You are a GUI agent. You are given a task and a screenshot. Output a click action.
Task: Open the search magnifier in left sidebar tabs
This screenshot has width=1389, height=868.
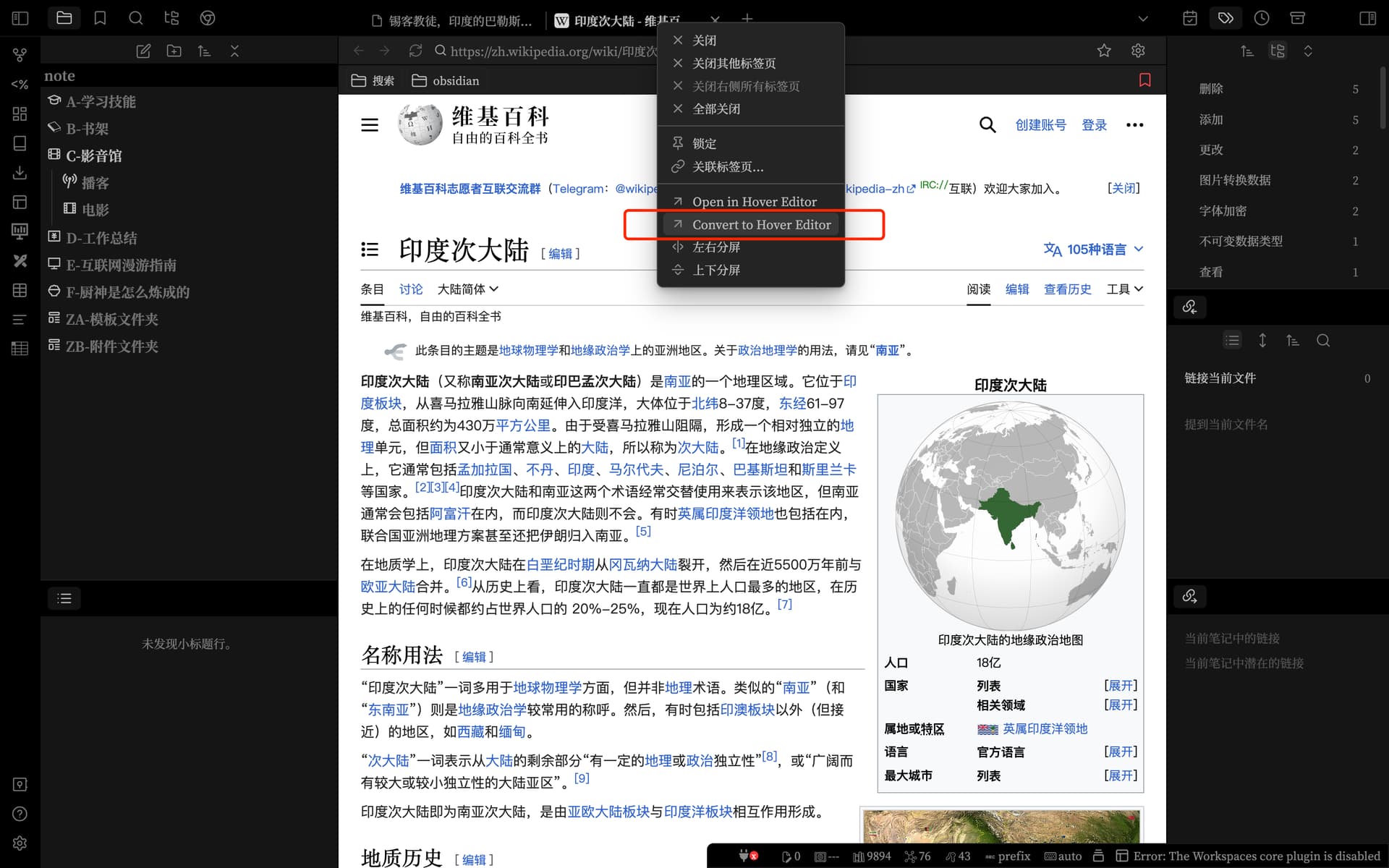pos(135,18)
